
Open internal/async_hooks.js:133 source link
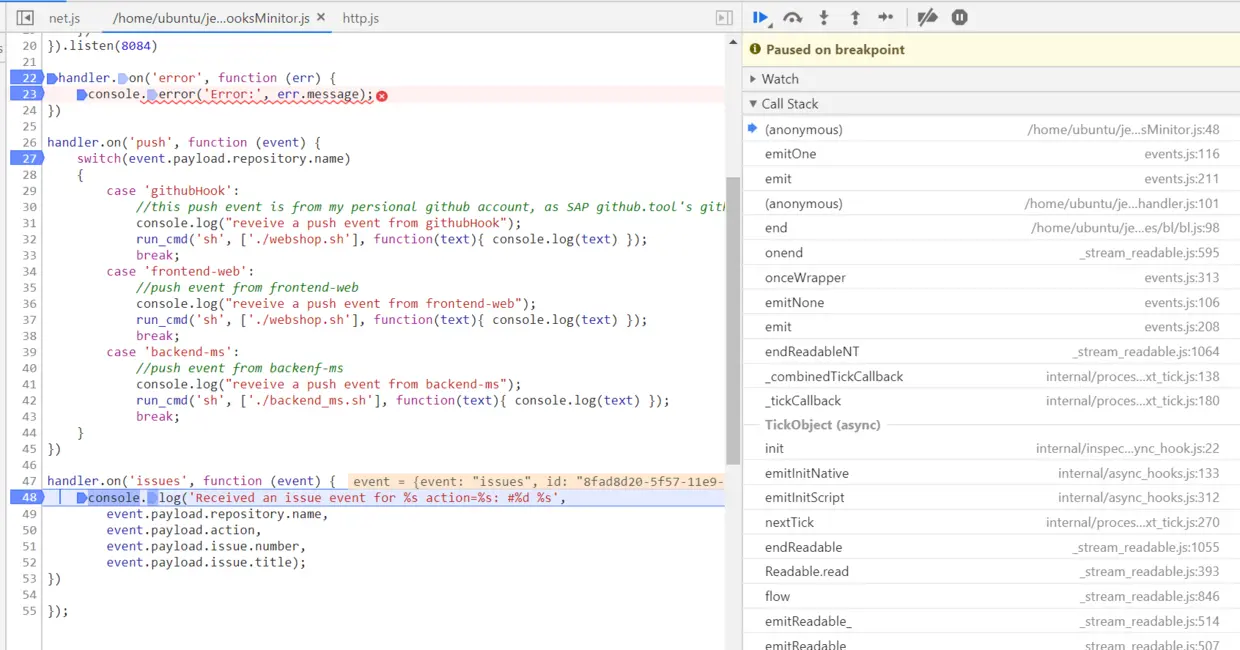pos(1139,473)
